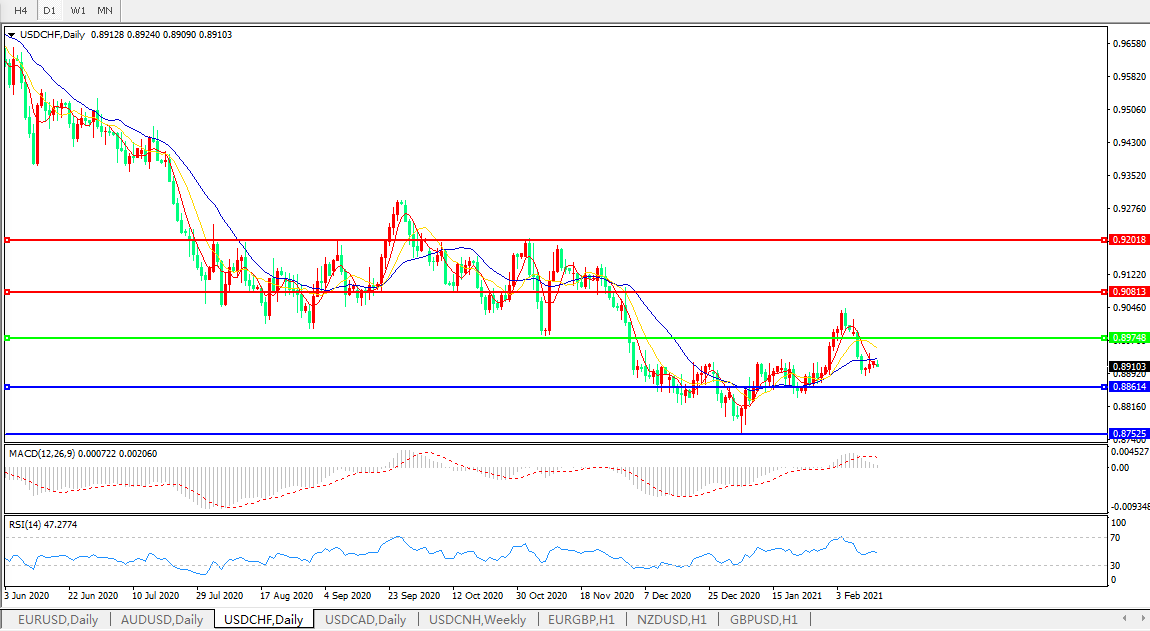
Task: Select the red 0.92018 price label
Action: tap(1129, 240)
